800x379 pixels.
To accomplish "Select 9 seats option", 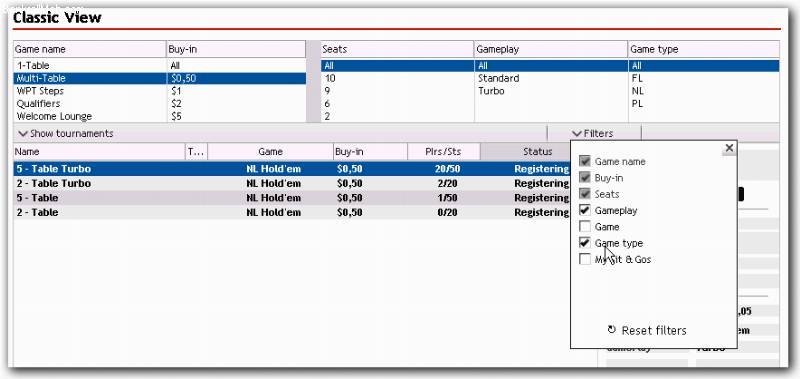I will [x=397, y=91].
